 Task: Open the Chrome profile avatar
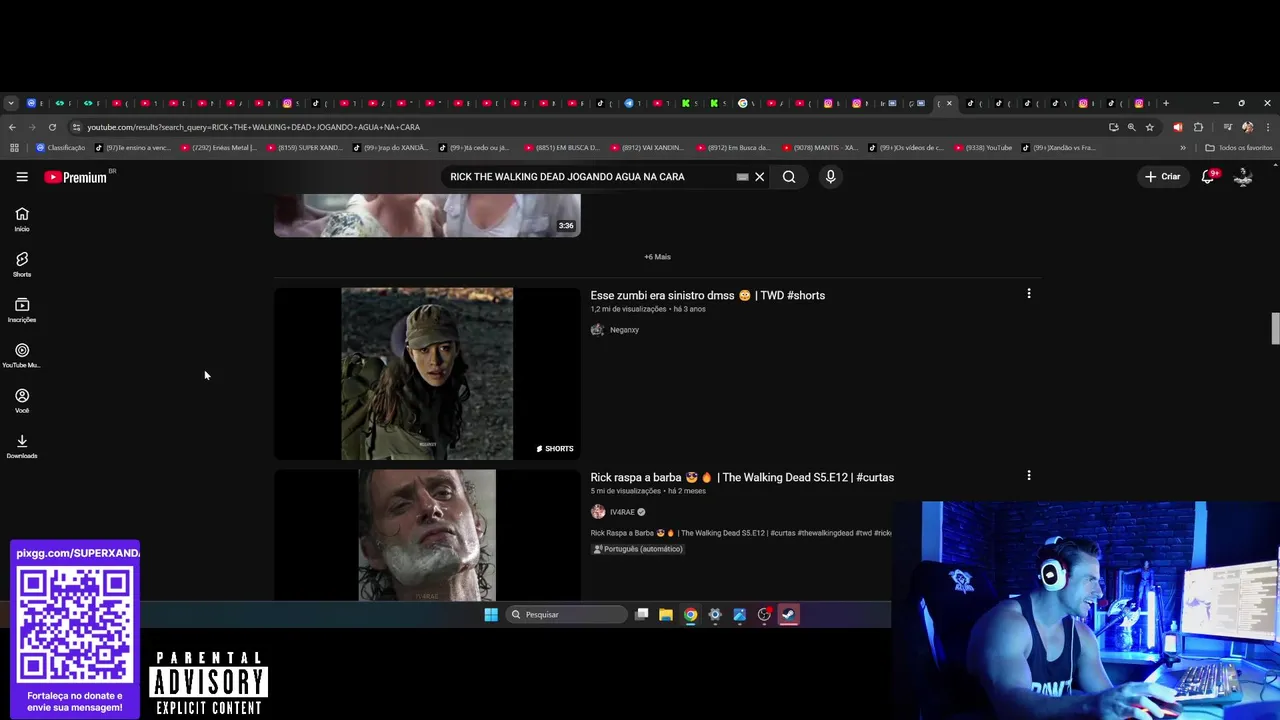[x=1247, y=127]
